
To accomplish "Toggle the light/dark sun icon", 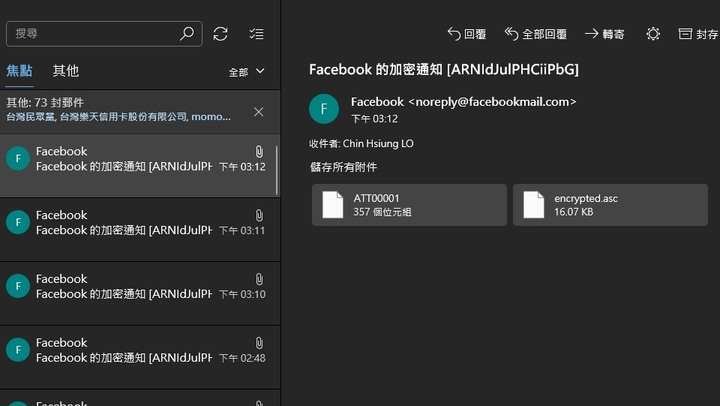I will point(653,34).
